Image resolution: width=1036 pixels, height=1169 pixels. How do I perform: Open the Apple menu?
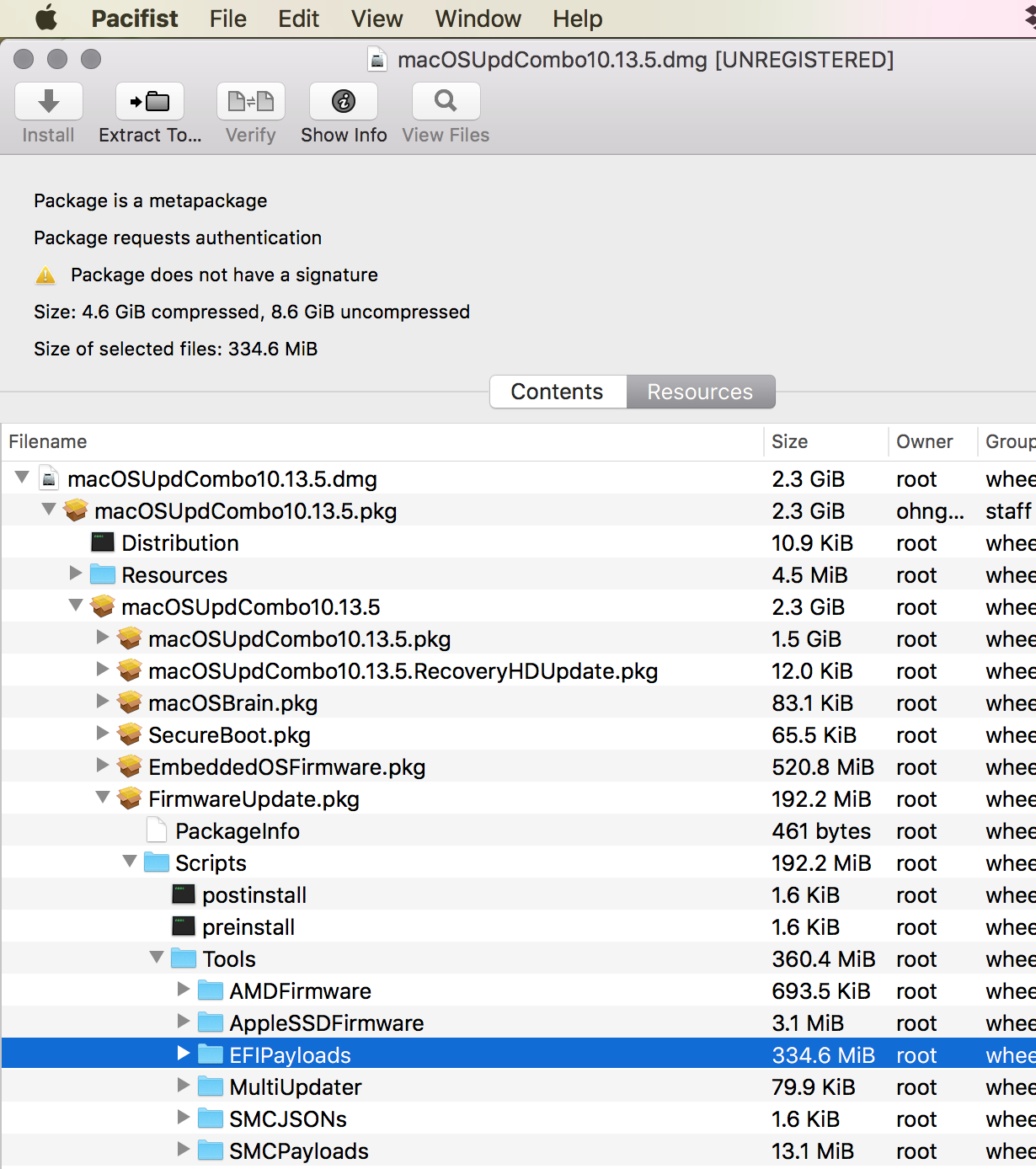46,18
